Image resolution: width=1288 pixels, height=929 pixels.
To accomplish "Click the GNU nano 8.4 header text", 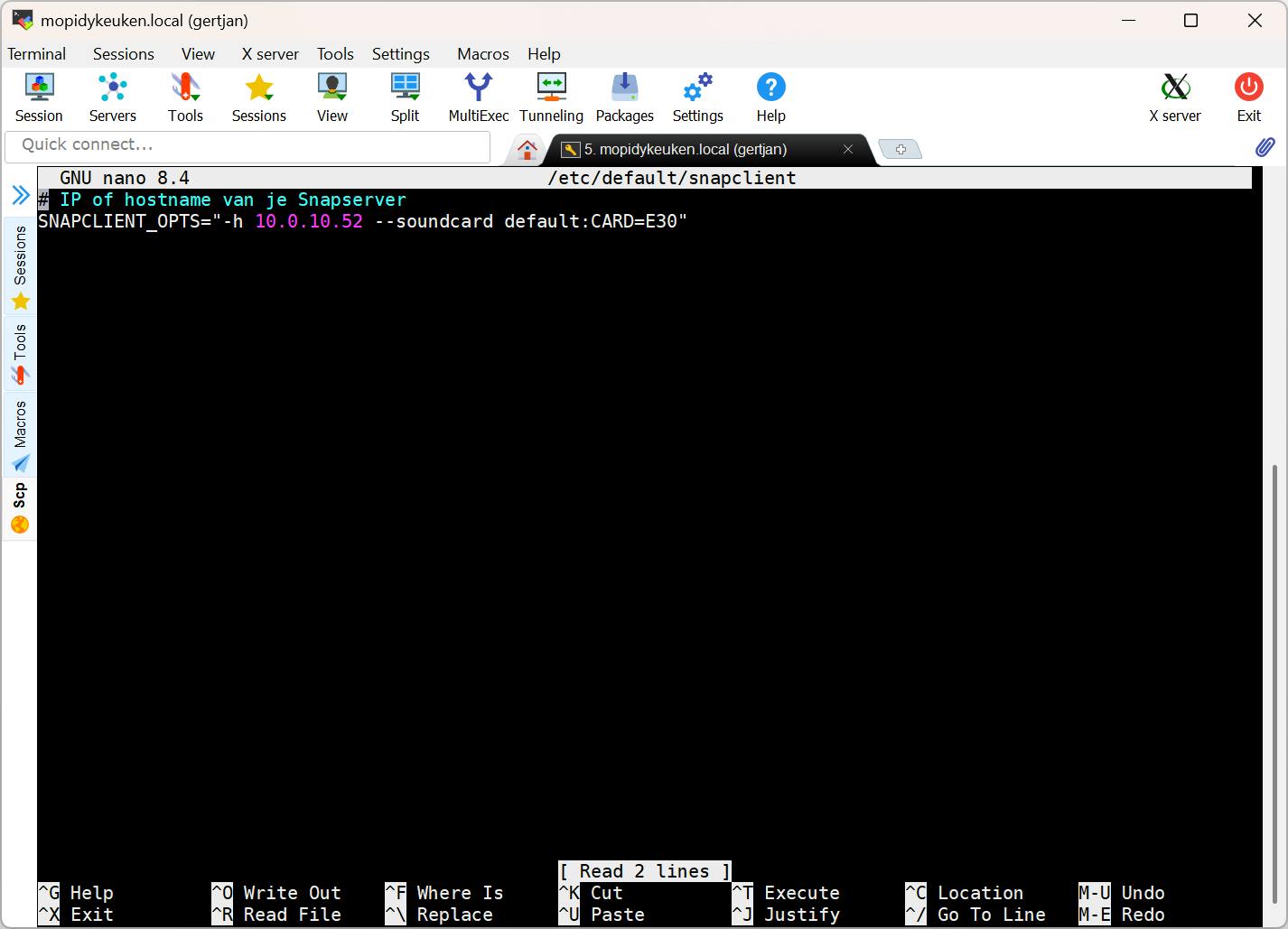I will tap(125, 178).
